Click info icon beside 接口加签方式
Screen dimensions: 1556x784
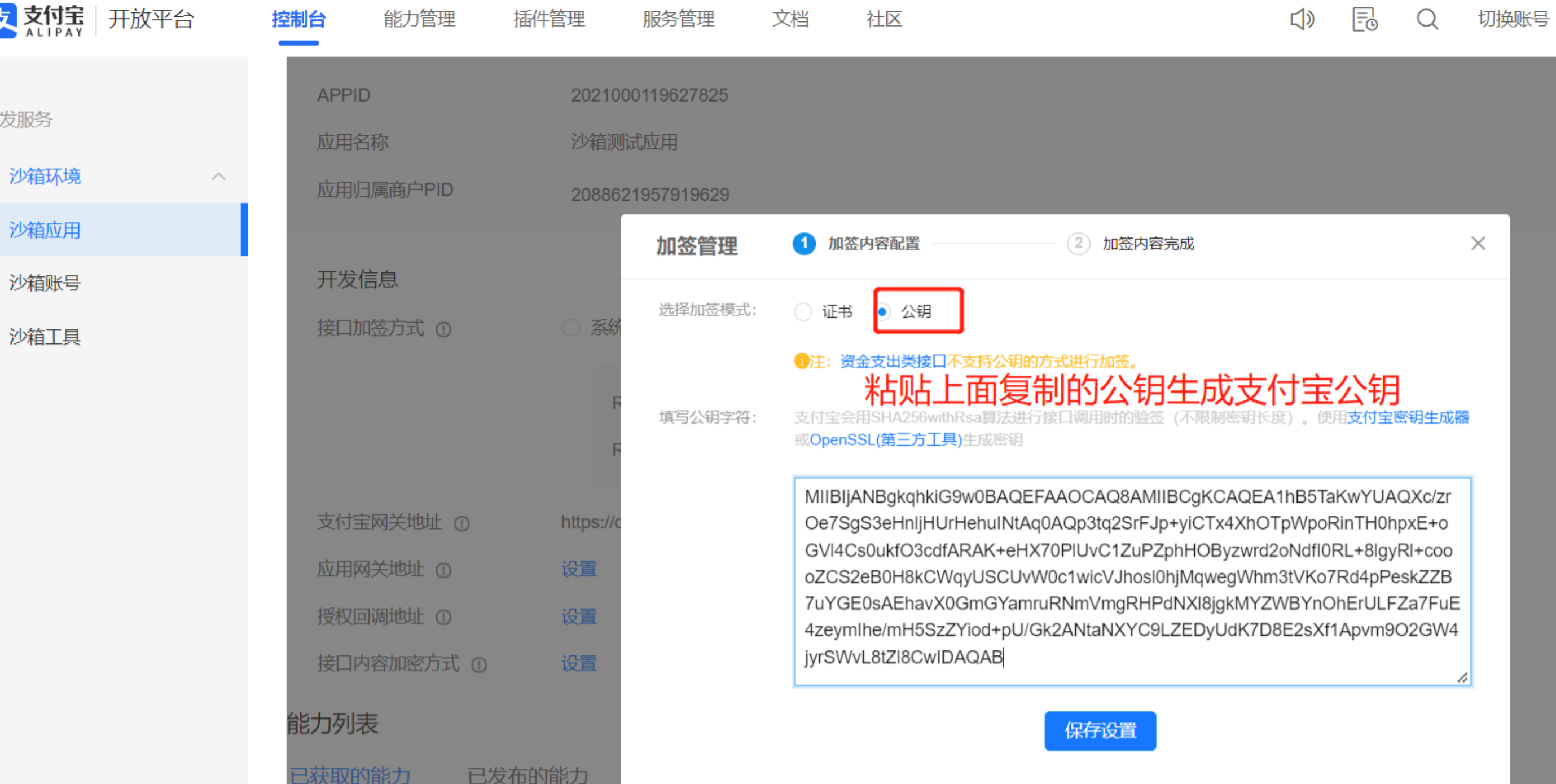(x=444, y=330)
